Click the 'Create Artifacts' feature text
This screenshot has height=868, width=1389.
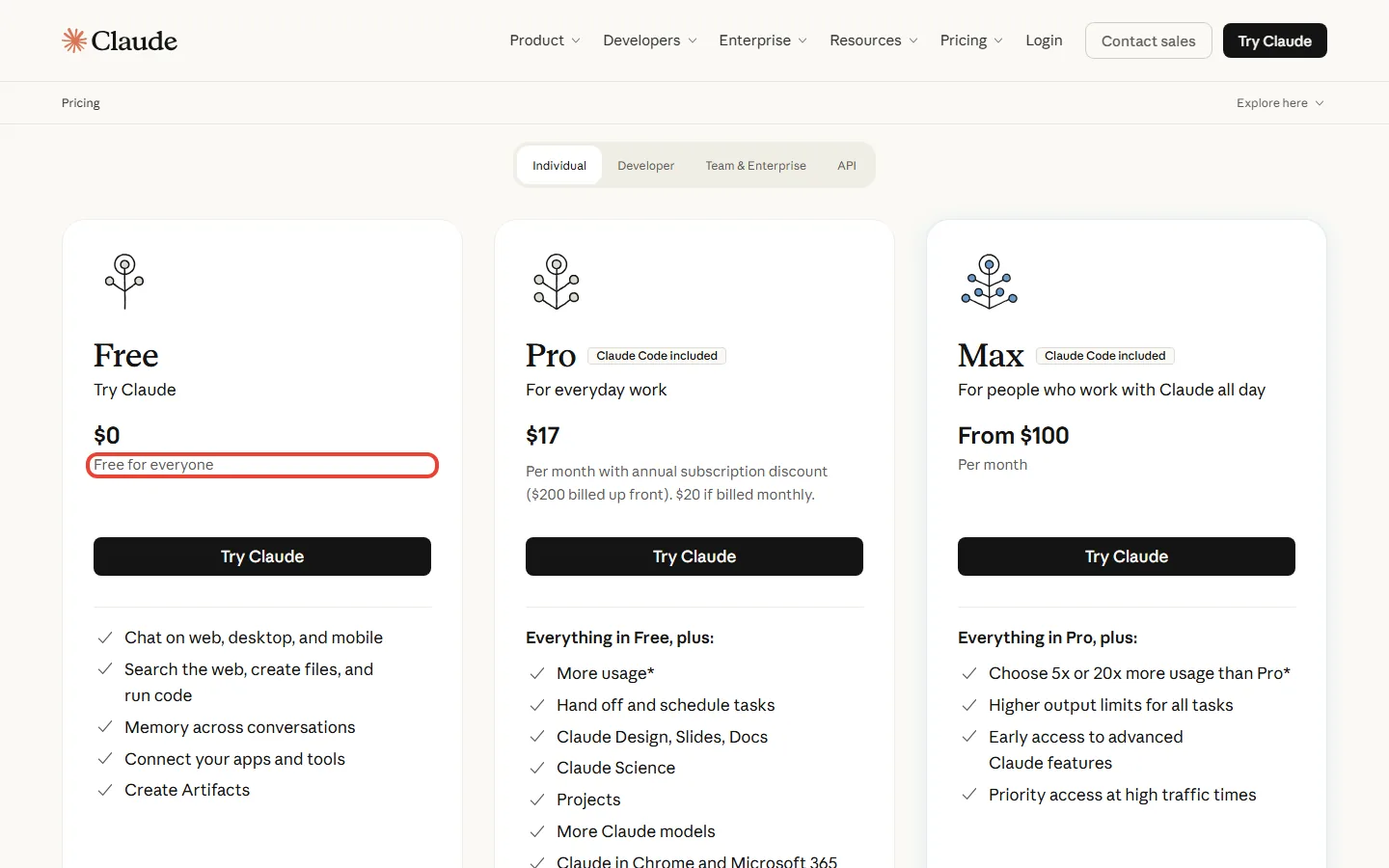187,790
